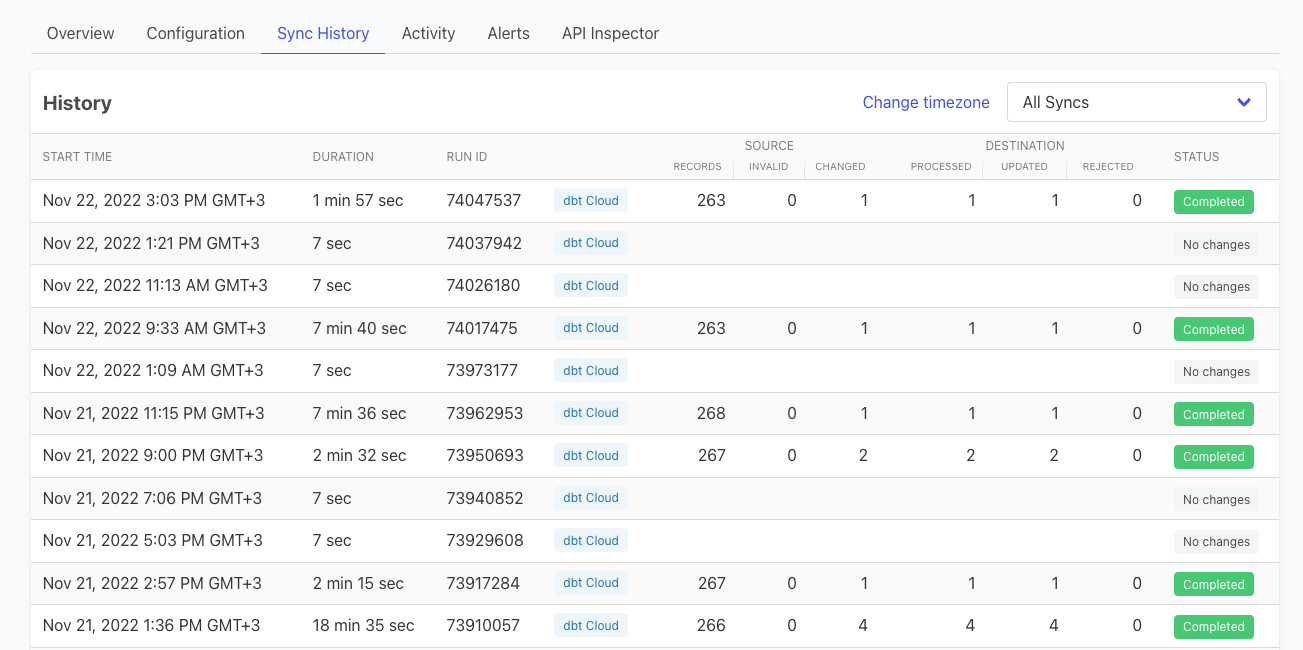The height and width of the screenshot is (650, 1303).
Task: Click the All Syncs dropdown chevron arrow
Action: click(x=1244, y=102)
